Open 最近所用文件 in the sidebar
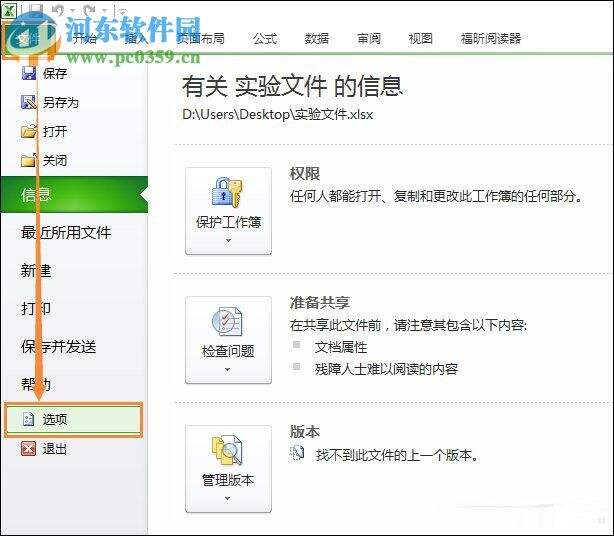The image size is (614, 536). click(66, 233)
